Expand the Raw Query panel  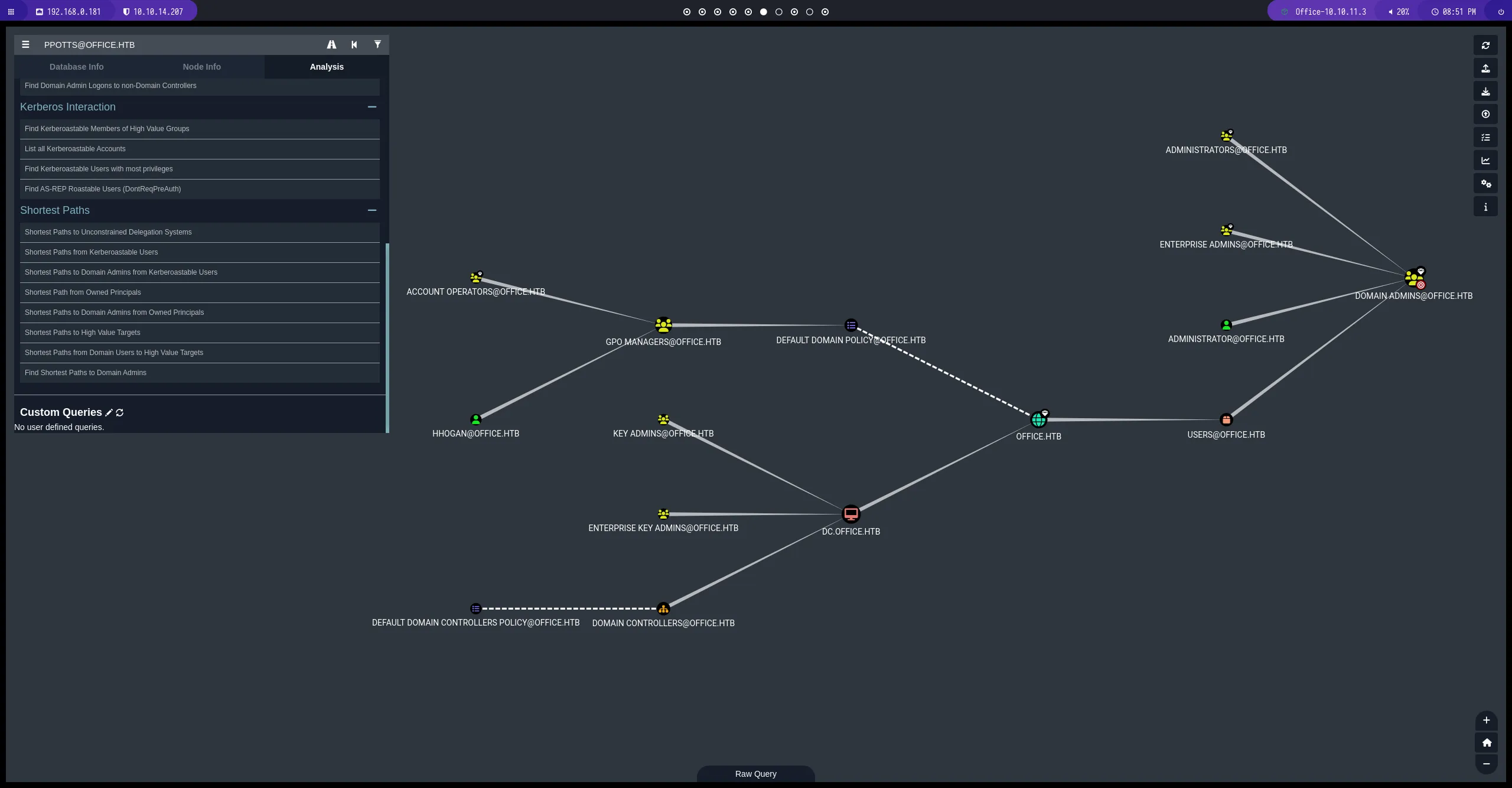(755, 774)
